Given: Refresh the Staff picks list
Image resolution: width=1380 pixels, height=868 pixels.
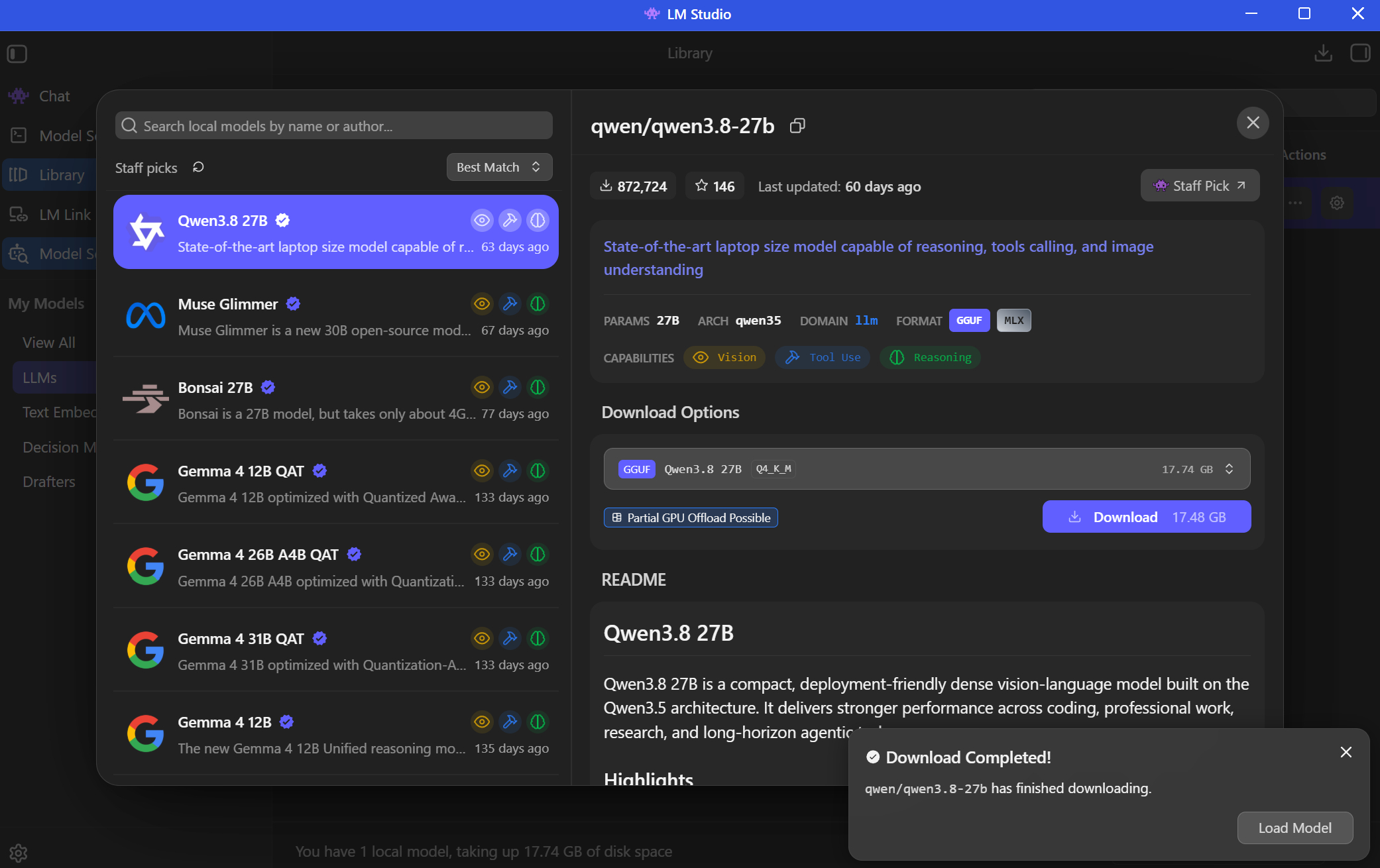Looking at the screenshot, I should tap(198, 167).
